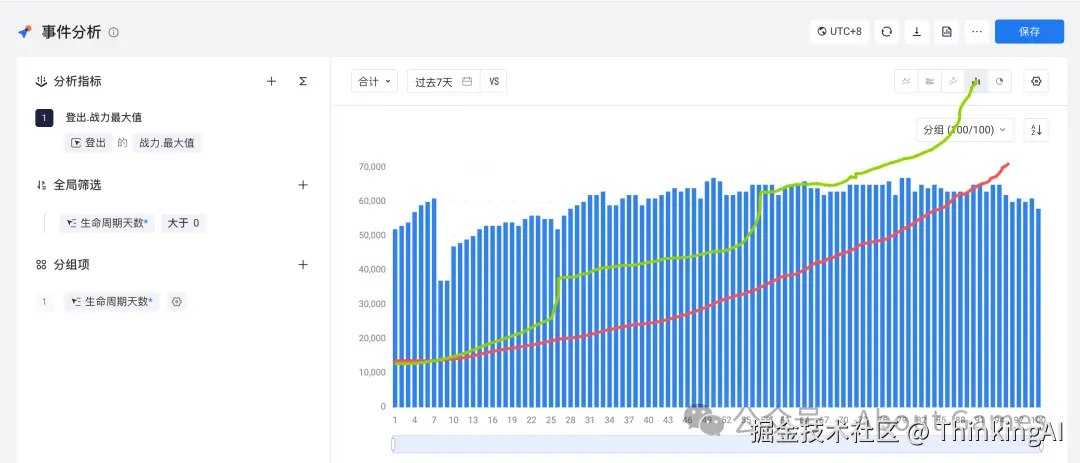Click the 70,000 y-axis label
Screen dimensions: 1080x463
click(x=373, y=167)
